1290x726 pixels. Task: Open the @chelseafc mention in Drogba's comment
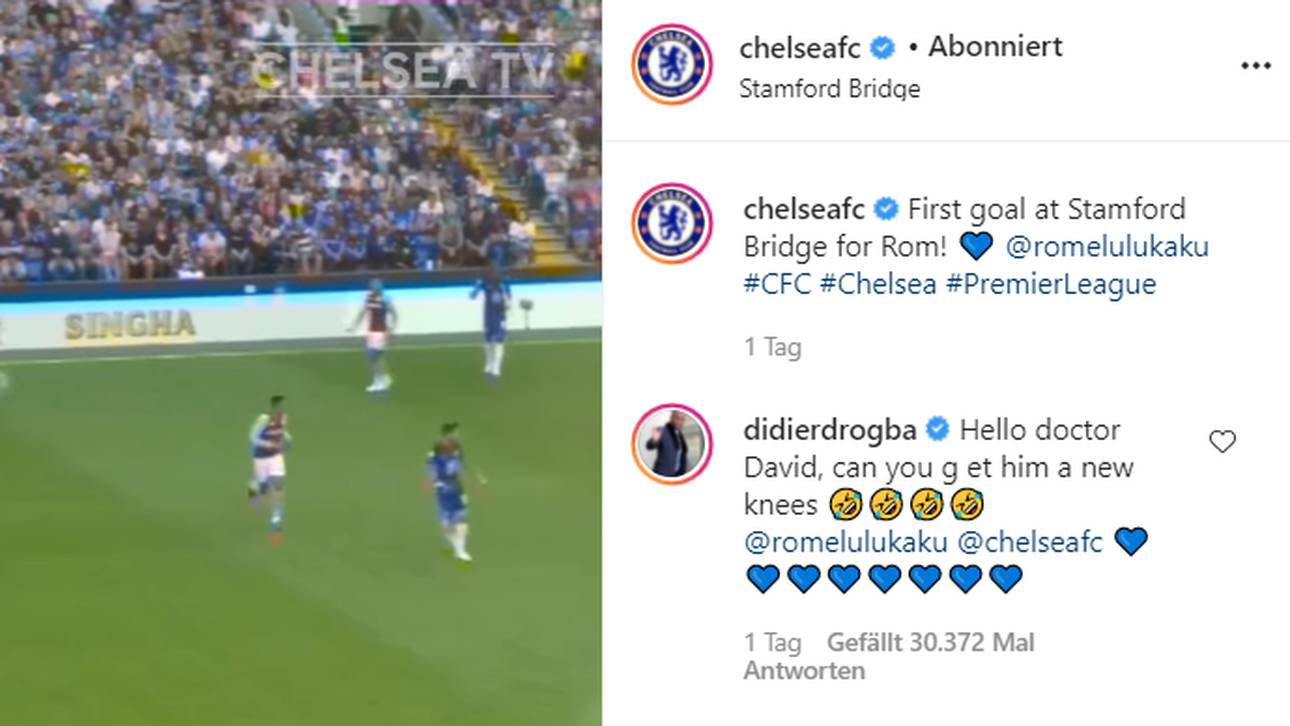[1030, 542]
